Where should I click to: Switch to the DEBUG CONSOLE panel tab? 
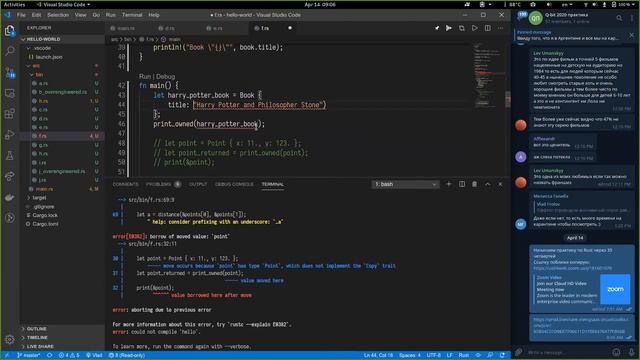coord(234,184)
